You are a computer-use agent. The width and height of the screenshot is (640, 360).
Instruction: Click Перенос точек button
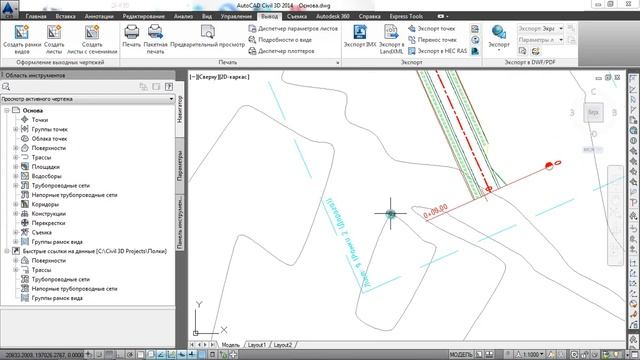pyautogui.click(x=432, y=40)
